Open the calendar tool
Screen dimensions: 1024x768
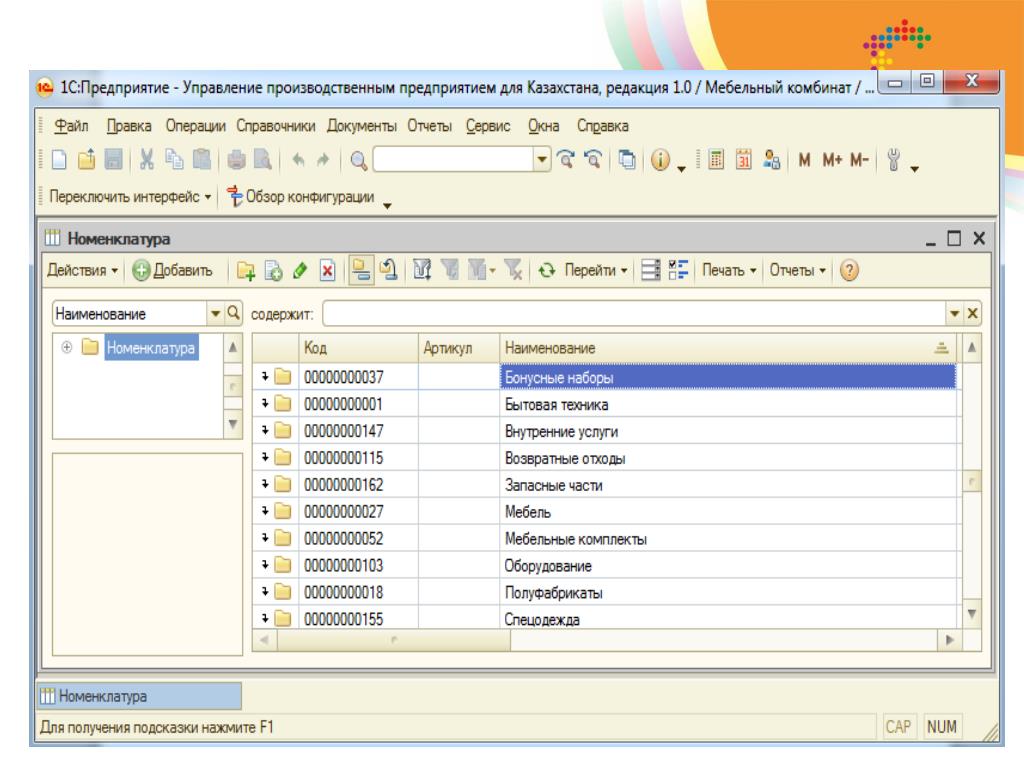743,159
